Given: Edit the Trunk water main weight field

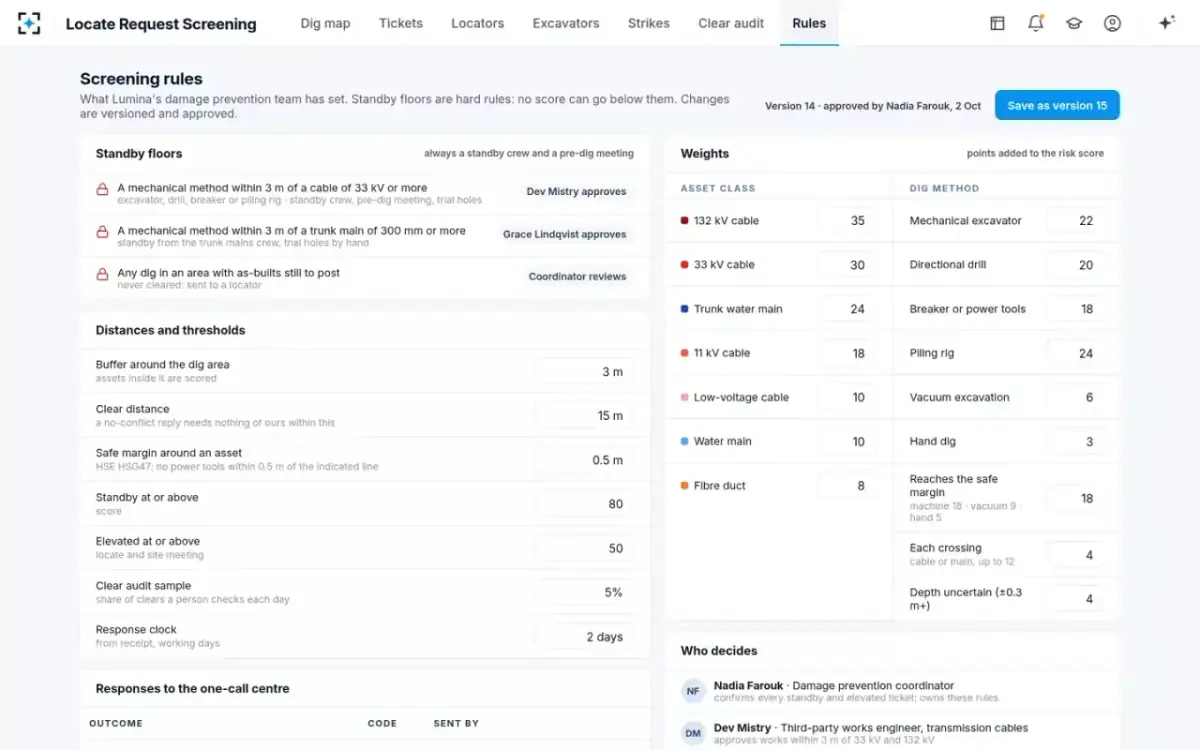Looking at the screenshot, I should [x=847, y=309].
